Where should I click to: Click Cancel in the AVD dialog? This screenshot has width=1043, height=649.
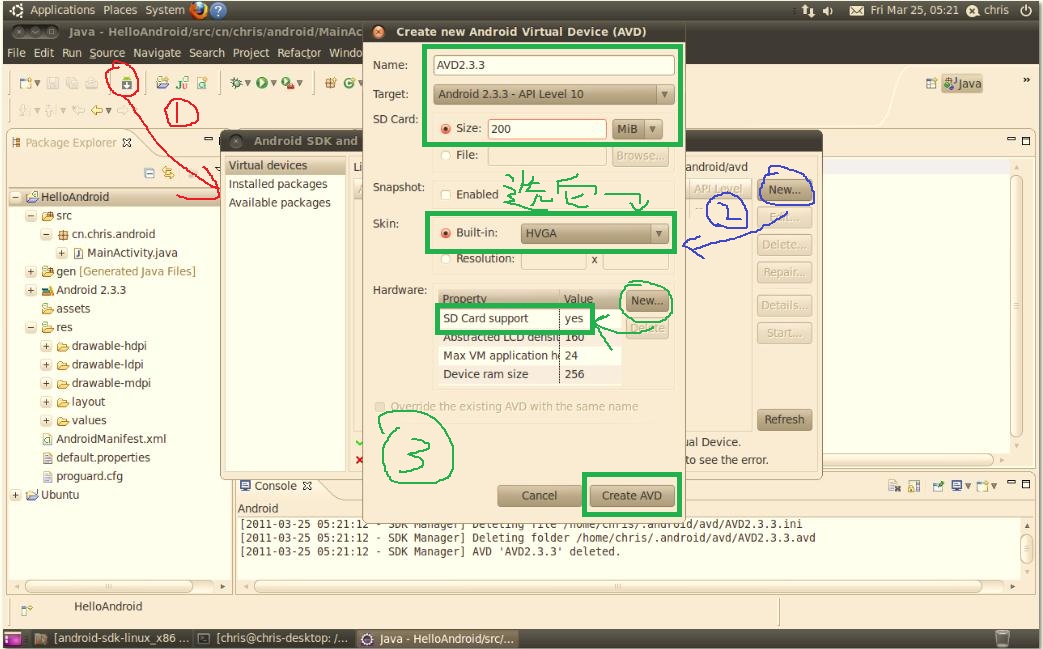tap(539, 496)
